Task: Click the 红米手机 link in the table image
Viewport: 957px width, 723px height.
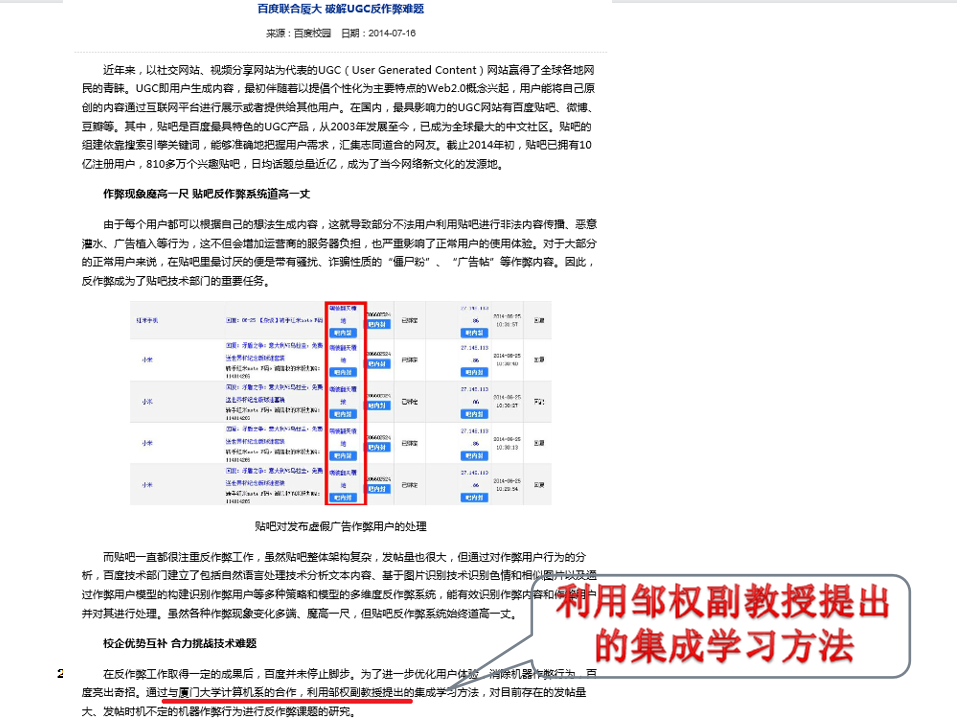Action: click(x=147, y=320)
